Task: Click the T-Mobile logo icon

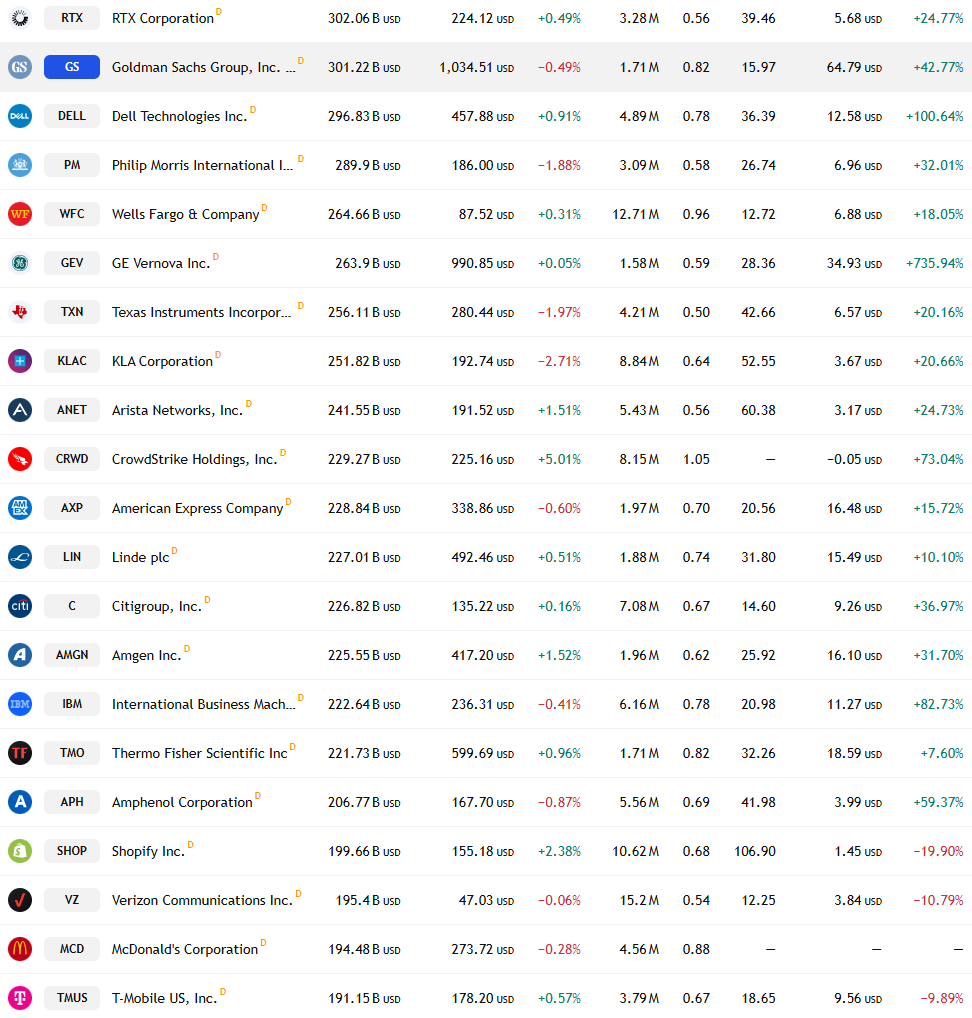Action: [x=20, y=998]
